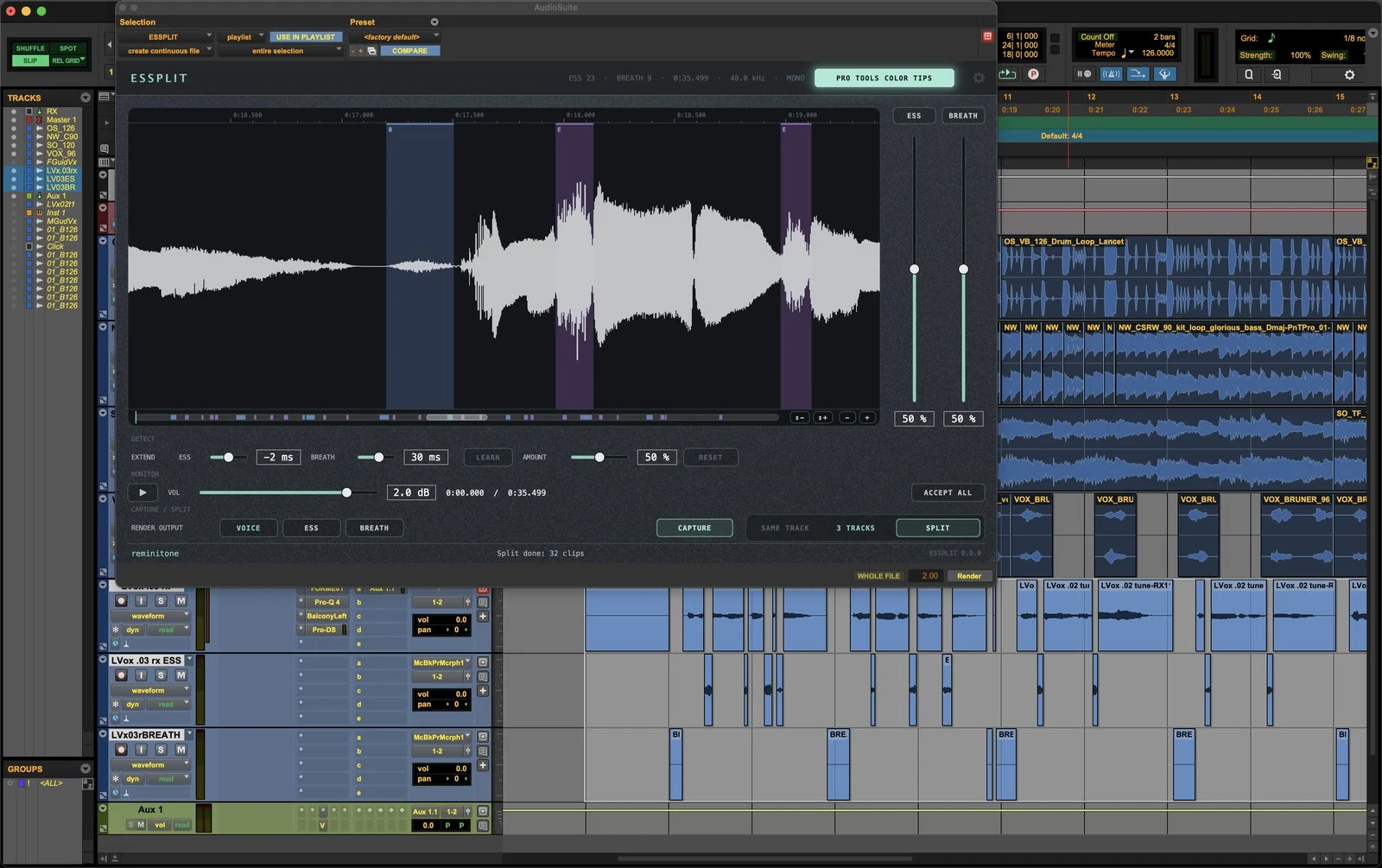The height and width of the screenshot is (868, 1382).
Task: Open the McBkPrMcrph1 input dropdown on LVx03rBREATH
Action: [x=441, y=737]
